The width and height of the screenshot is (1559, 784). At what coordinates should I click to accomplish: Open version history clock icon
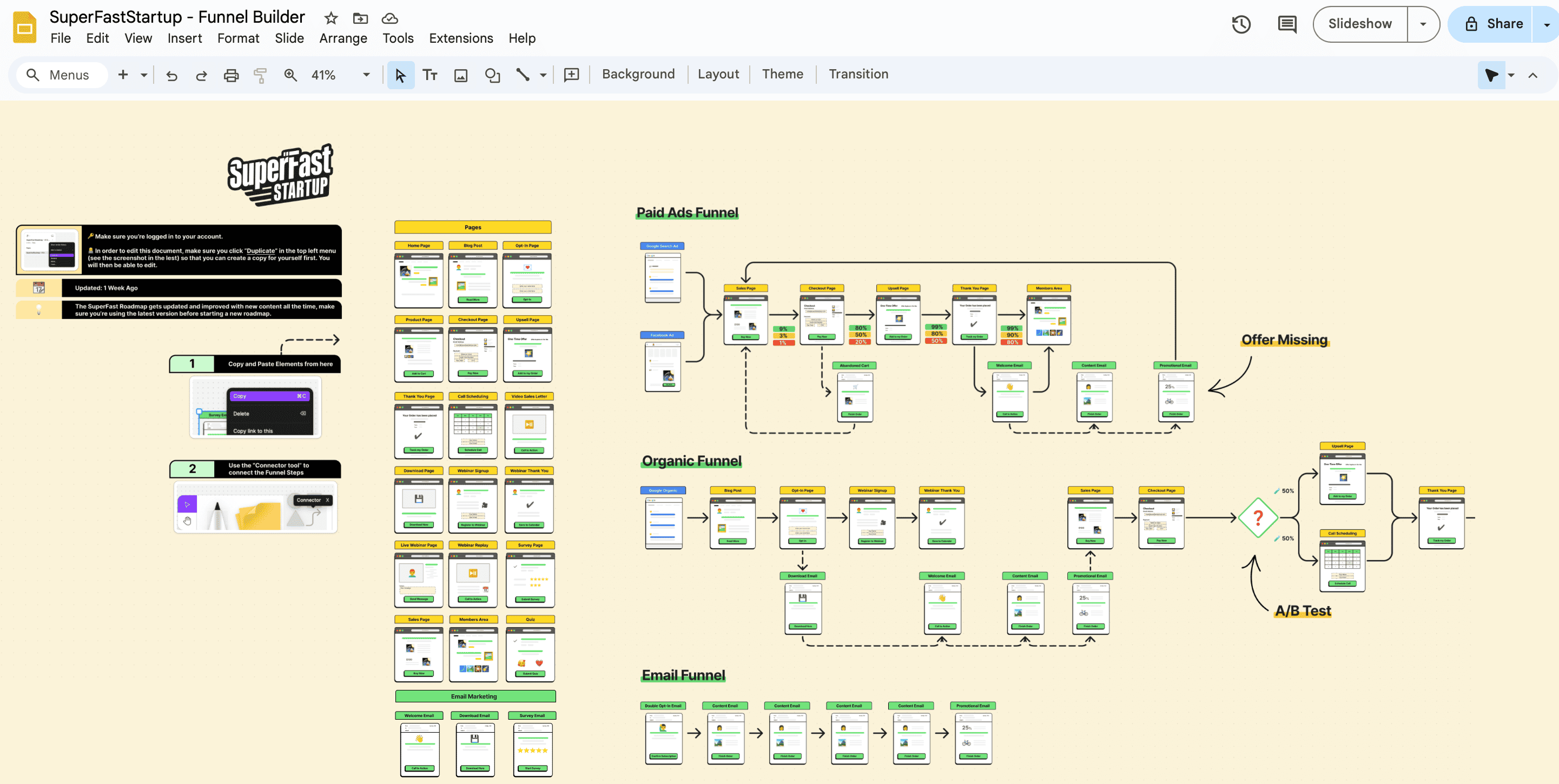coord(1241,24)
